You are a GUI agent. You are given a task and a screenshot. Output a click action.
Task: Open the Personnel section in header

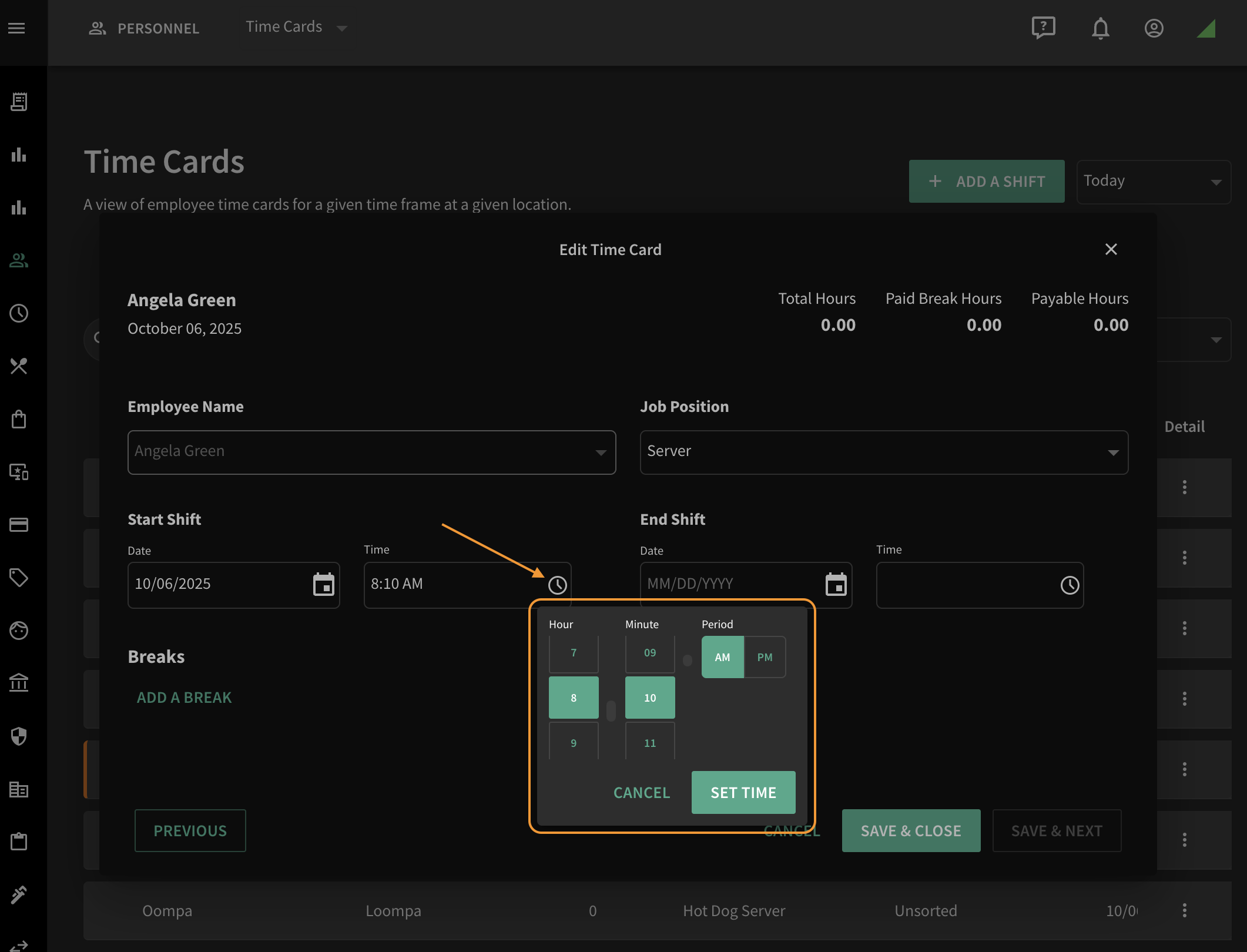coord(144,28)
